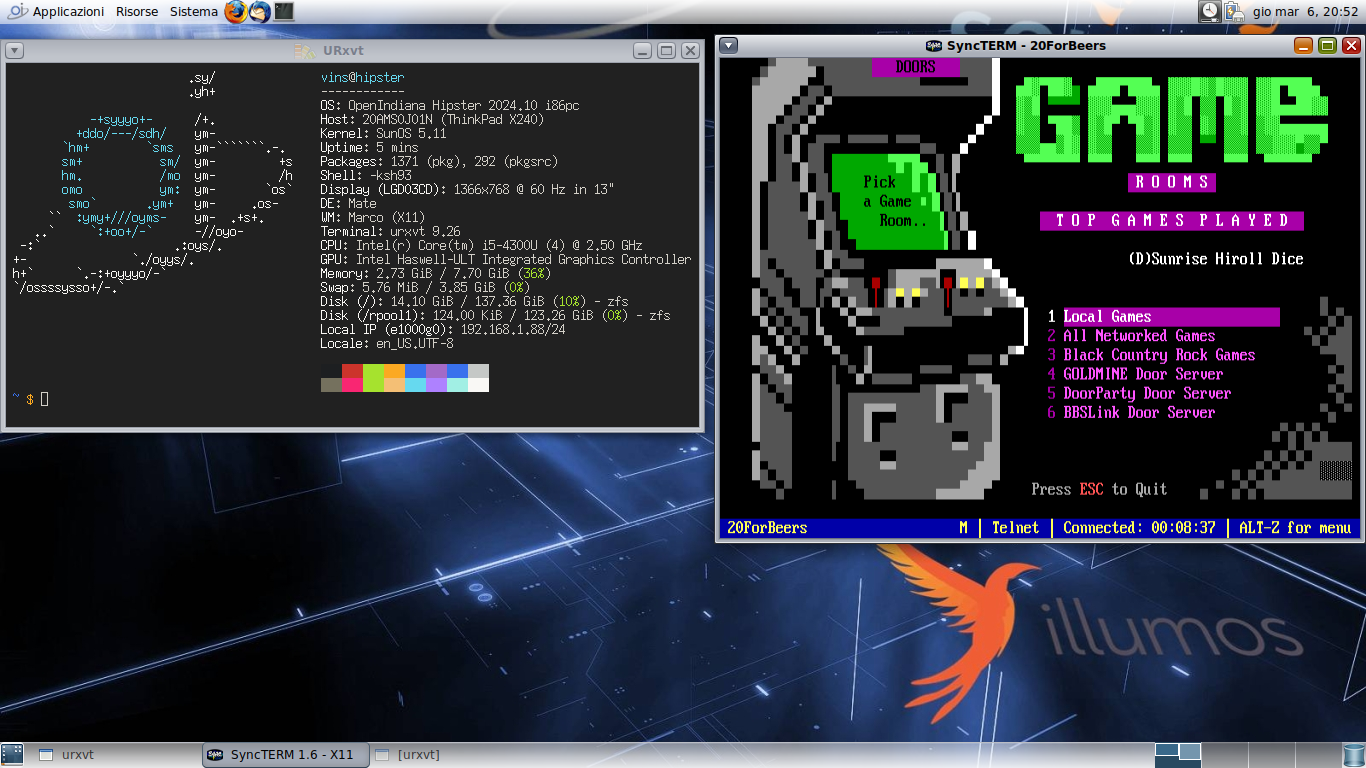Open the Applicazioni menu

(68, 11)
